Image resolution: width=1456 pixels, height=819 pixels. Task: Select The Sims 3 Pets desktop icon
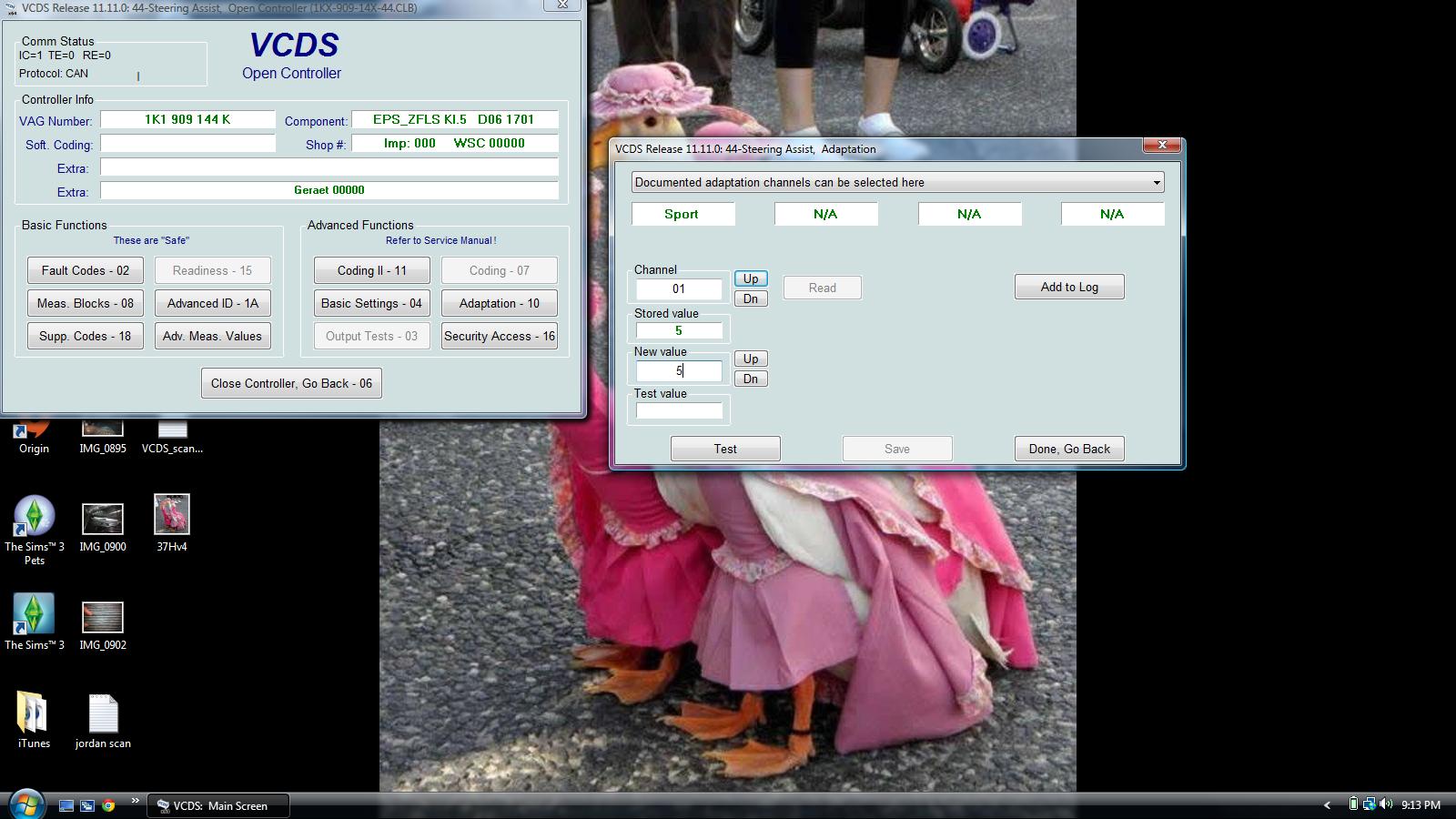(x=34, y=518)
